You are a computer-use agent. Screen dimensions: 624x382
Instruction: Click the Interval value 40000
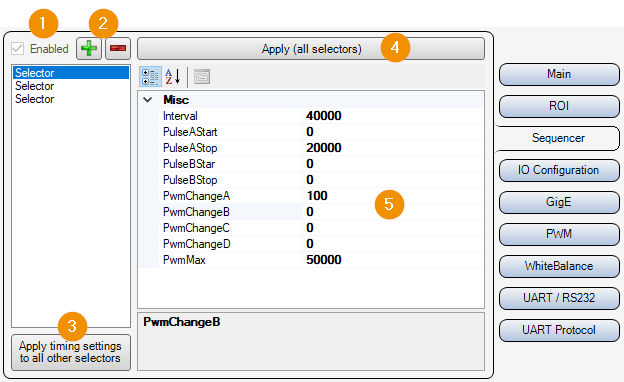[x=393, y=116]
